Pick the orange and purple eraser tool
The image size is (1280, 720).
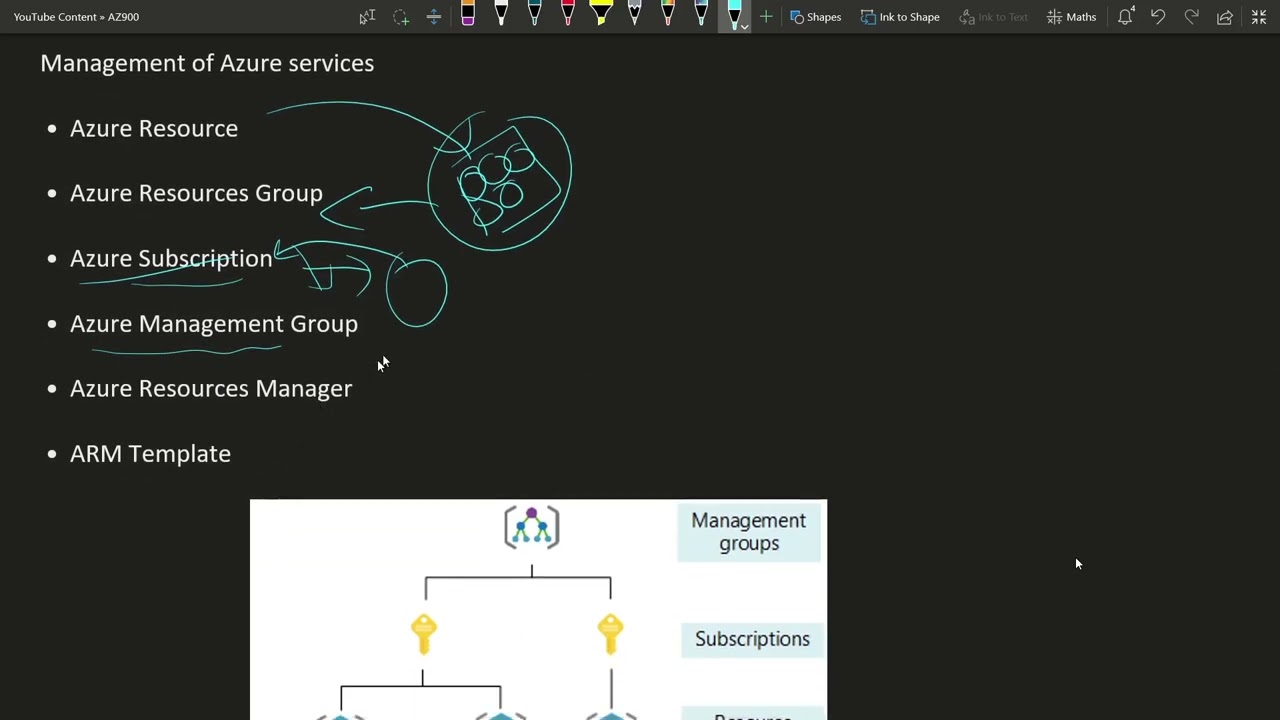pyautogui.click(x=468, y=14)
